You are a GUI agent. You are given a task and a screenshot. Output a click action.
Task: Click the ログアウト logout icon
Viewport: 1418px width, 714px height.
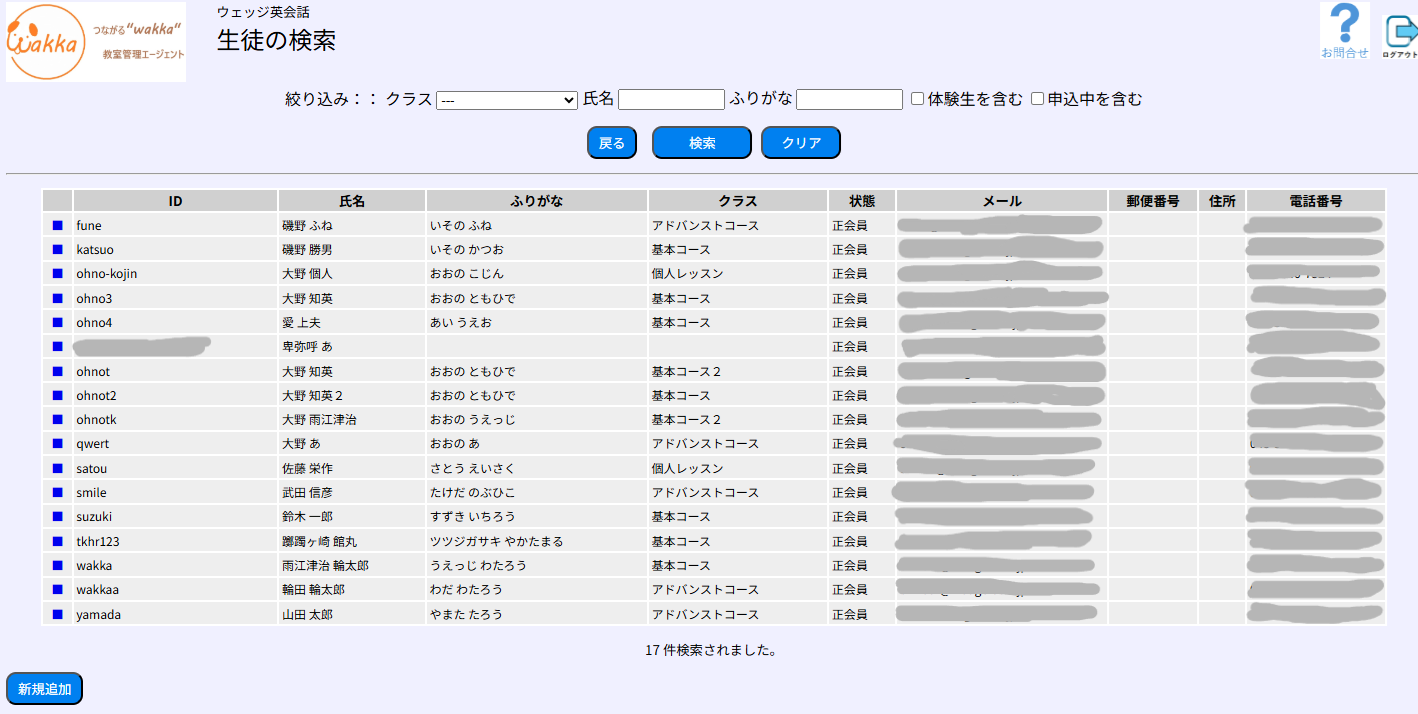point(1400,36)
